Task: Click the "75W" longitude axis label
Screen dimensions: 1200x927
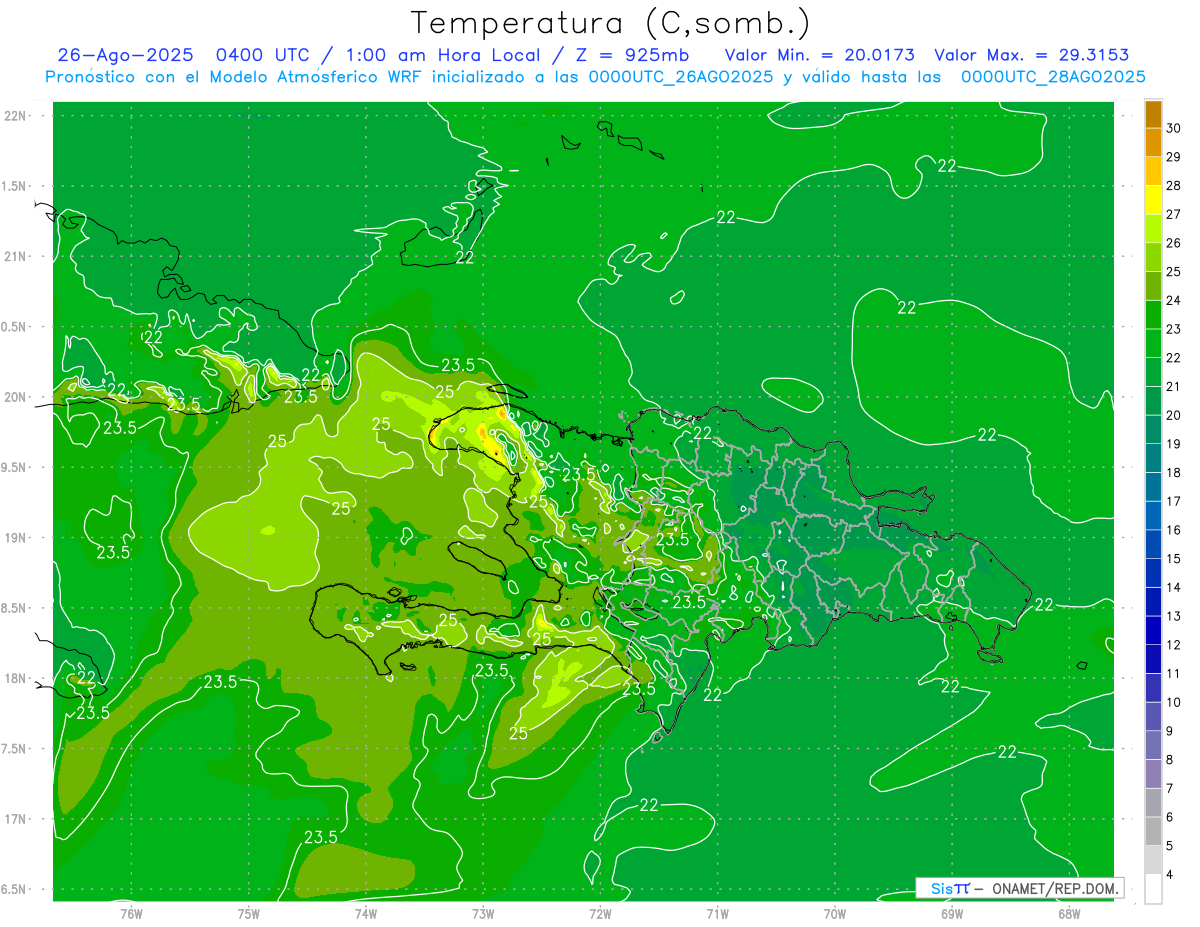Action: 248,913
